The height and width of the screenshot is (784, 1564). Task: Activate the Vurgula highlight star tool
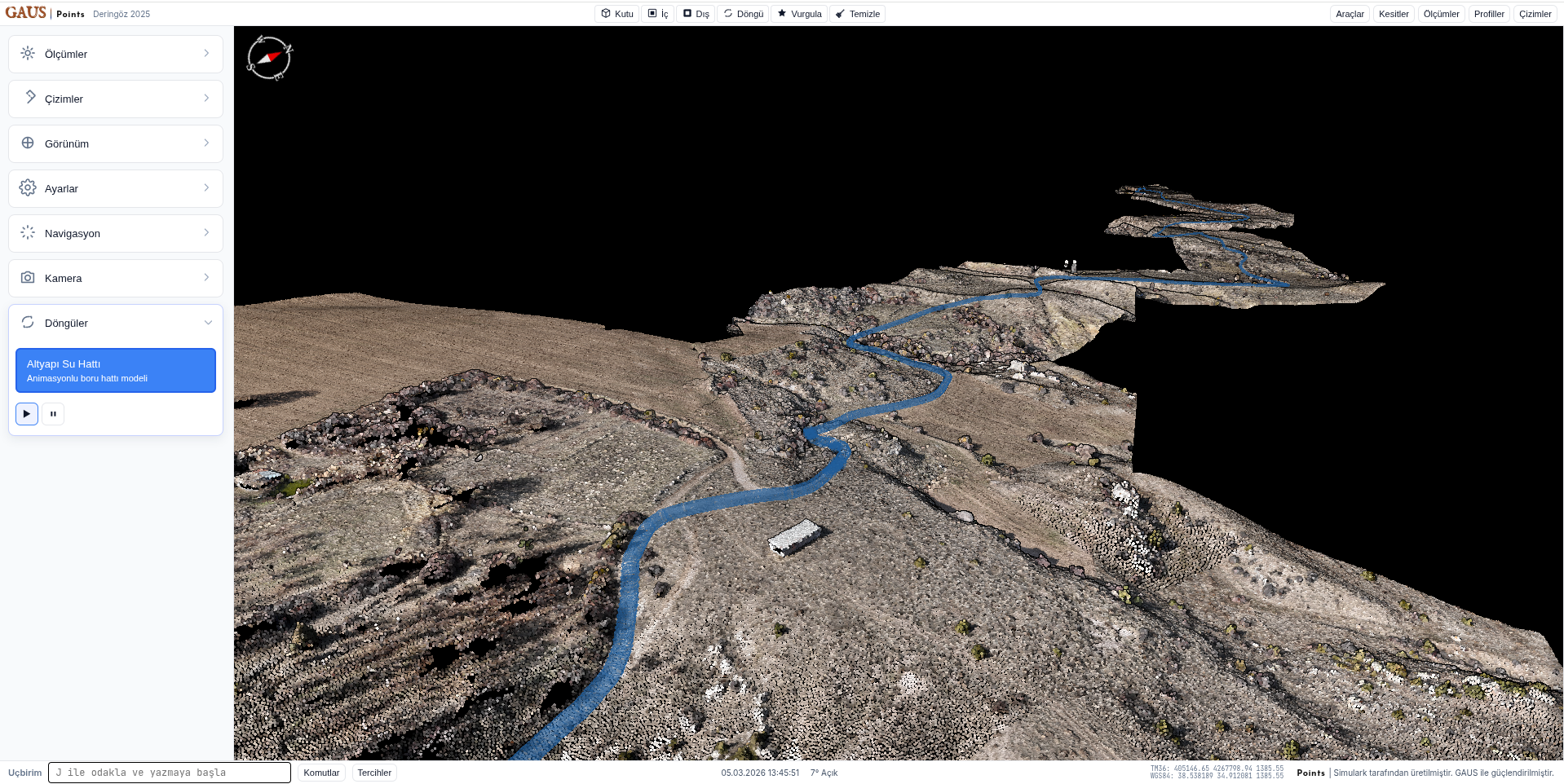799,14
